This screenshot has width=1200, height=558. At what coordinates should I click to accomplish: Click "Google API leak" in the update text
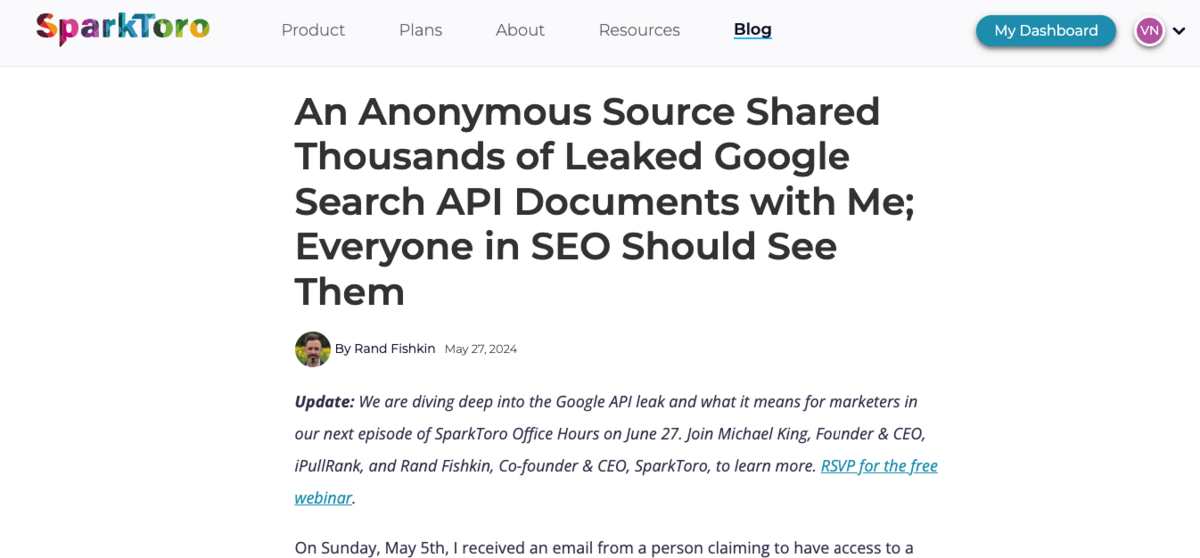pyautogui.click(x=605, y=402)
